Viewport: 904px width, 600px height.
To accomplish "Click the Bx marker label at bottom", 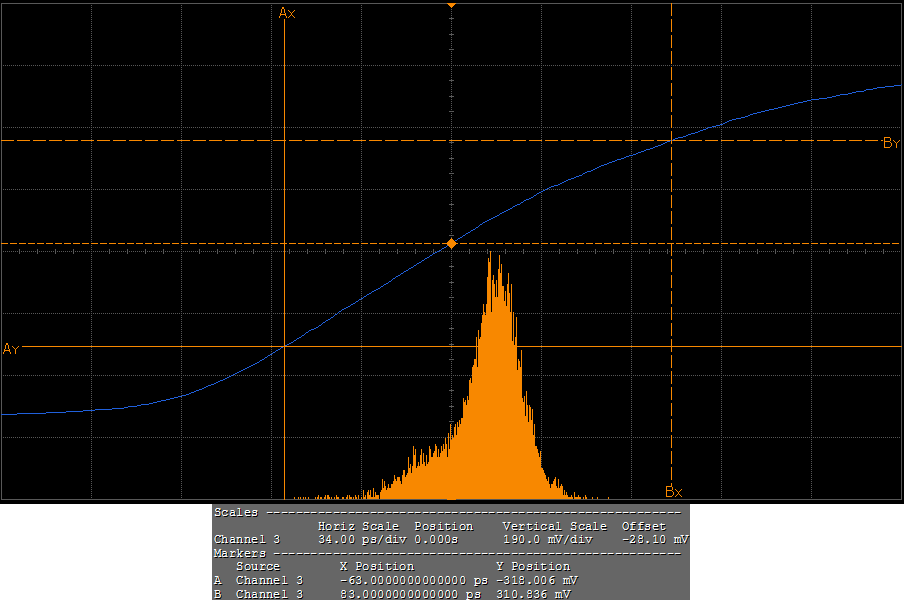I will pos(673,491).
